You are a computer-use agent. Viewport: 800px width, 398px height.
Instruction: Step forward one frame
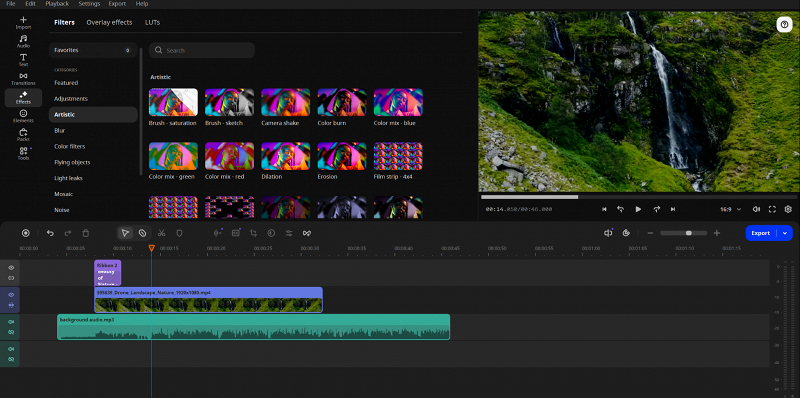pyautogui.click(x=657, y=209)
